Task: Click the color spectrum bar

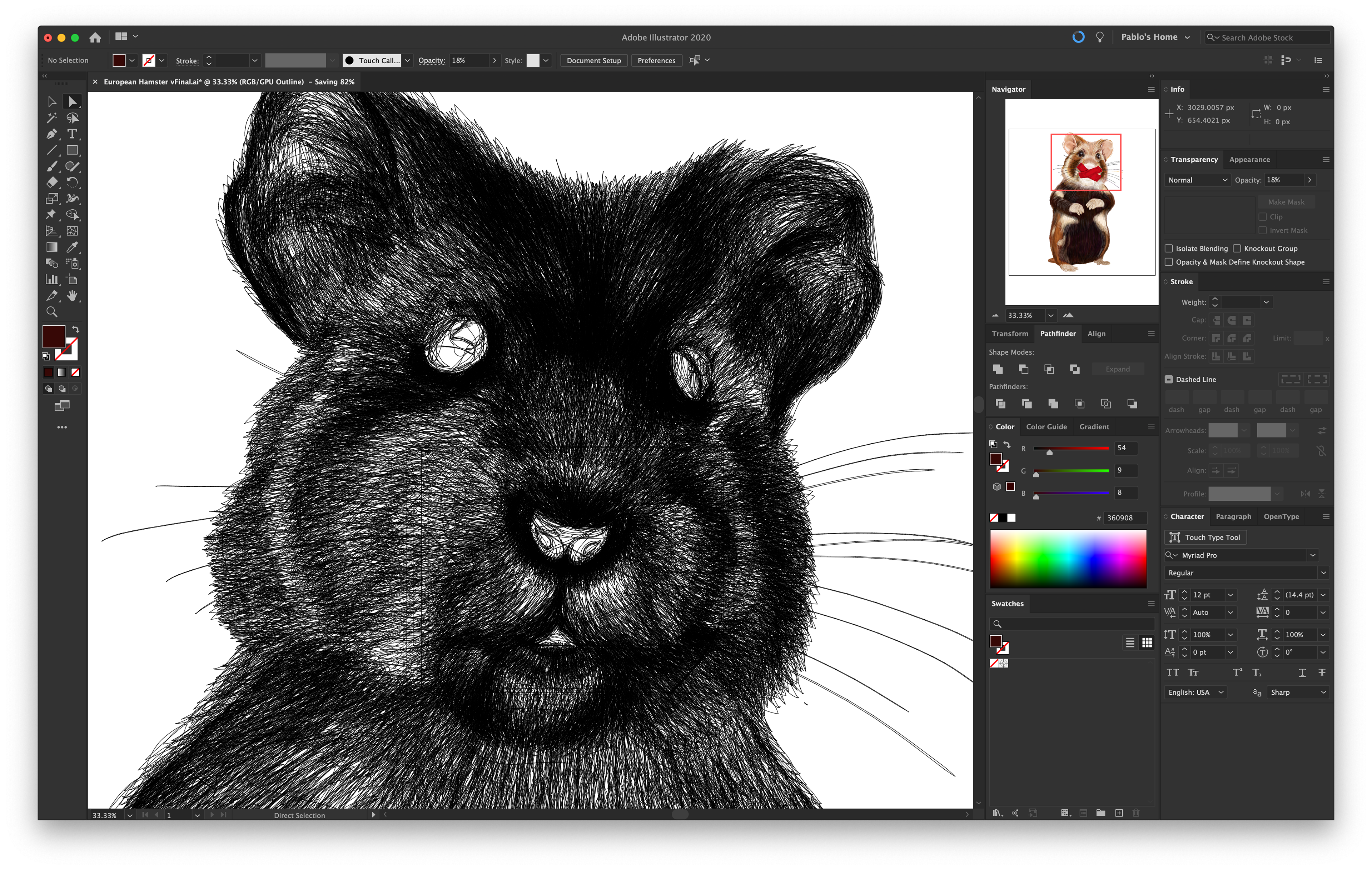Action: (1068, 558)
